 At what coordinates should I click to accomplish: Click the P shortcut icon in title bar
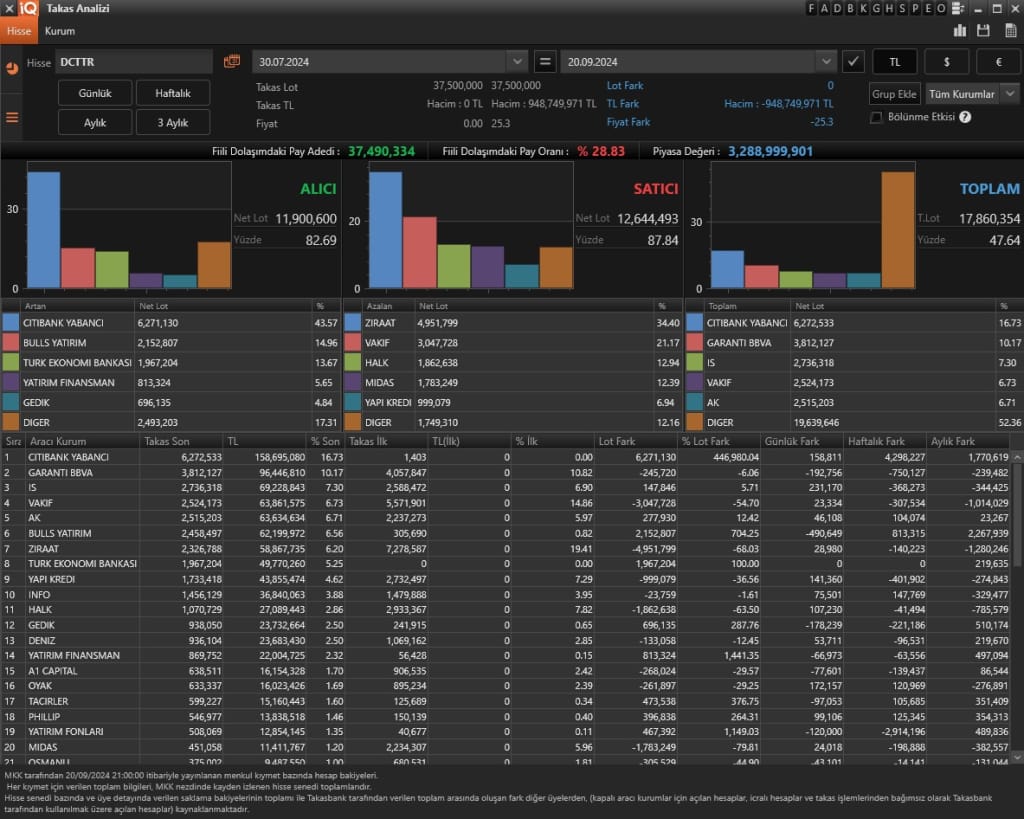point(916,8)
